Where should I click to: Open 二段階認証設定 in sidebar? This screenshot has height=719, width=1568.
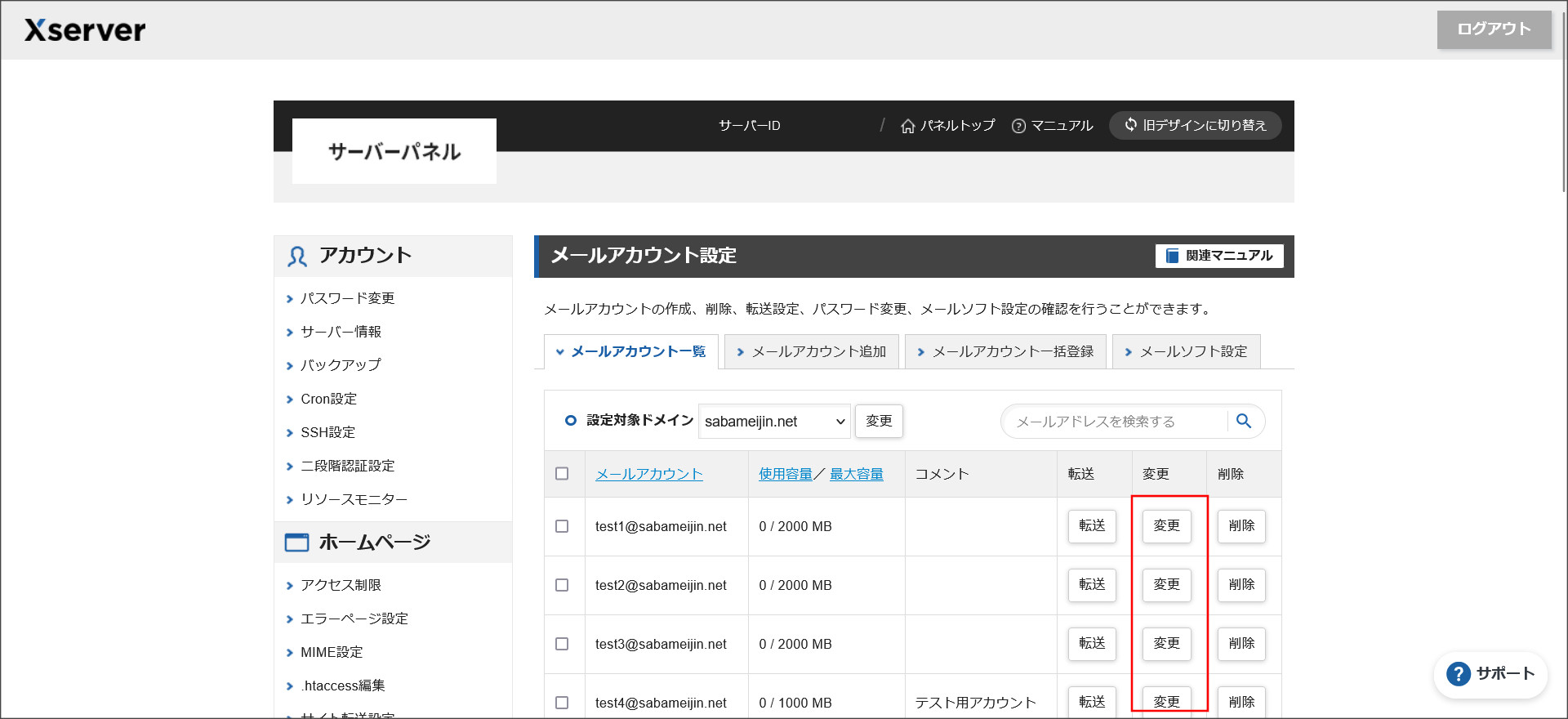348,466
